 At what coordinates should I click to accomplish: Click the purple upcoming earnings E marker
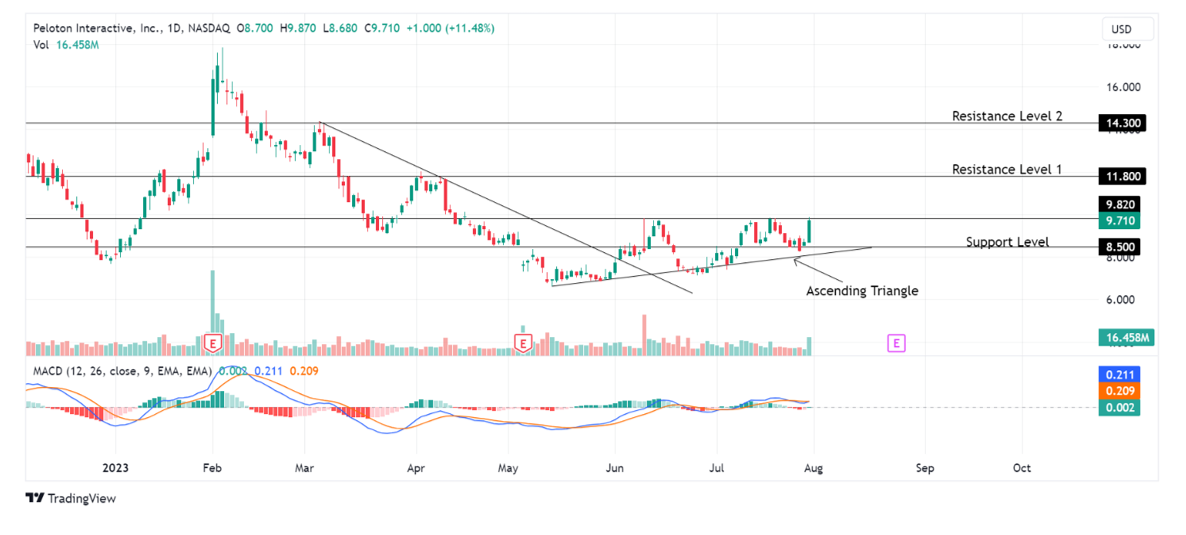pos(896,343)
